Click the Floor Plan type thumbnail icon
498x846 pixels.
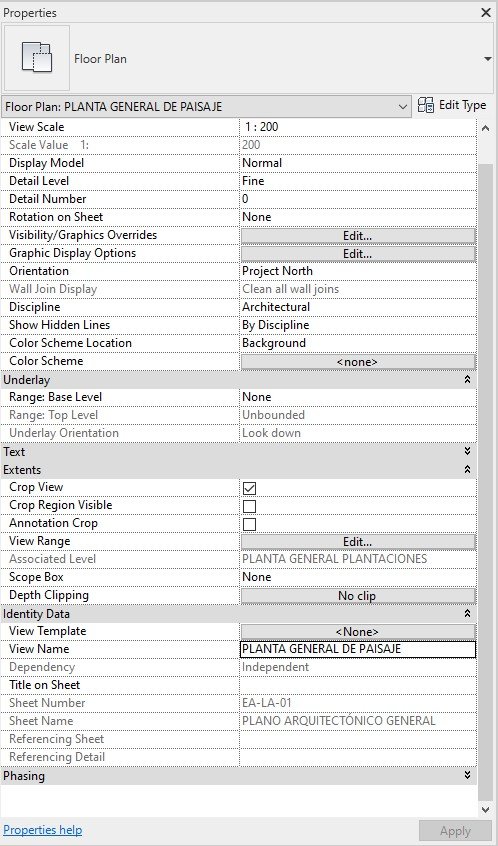click(x=37, y=58)
